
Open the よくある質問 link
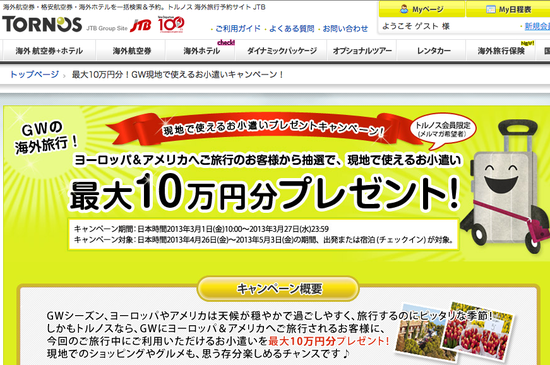(x=291, y=29)
